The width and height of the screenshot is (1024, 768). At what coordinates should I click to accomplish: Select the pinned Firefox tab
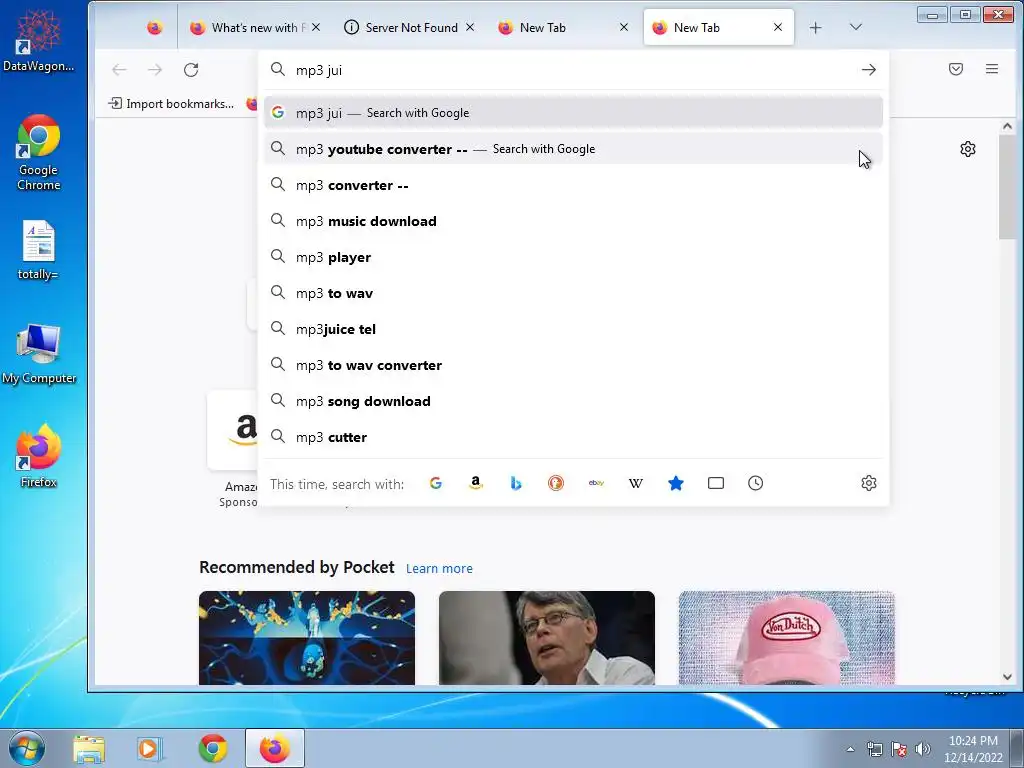tap(154, 27)
